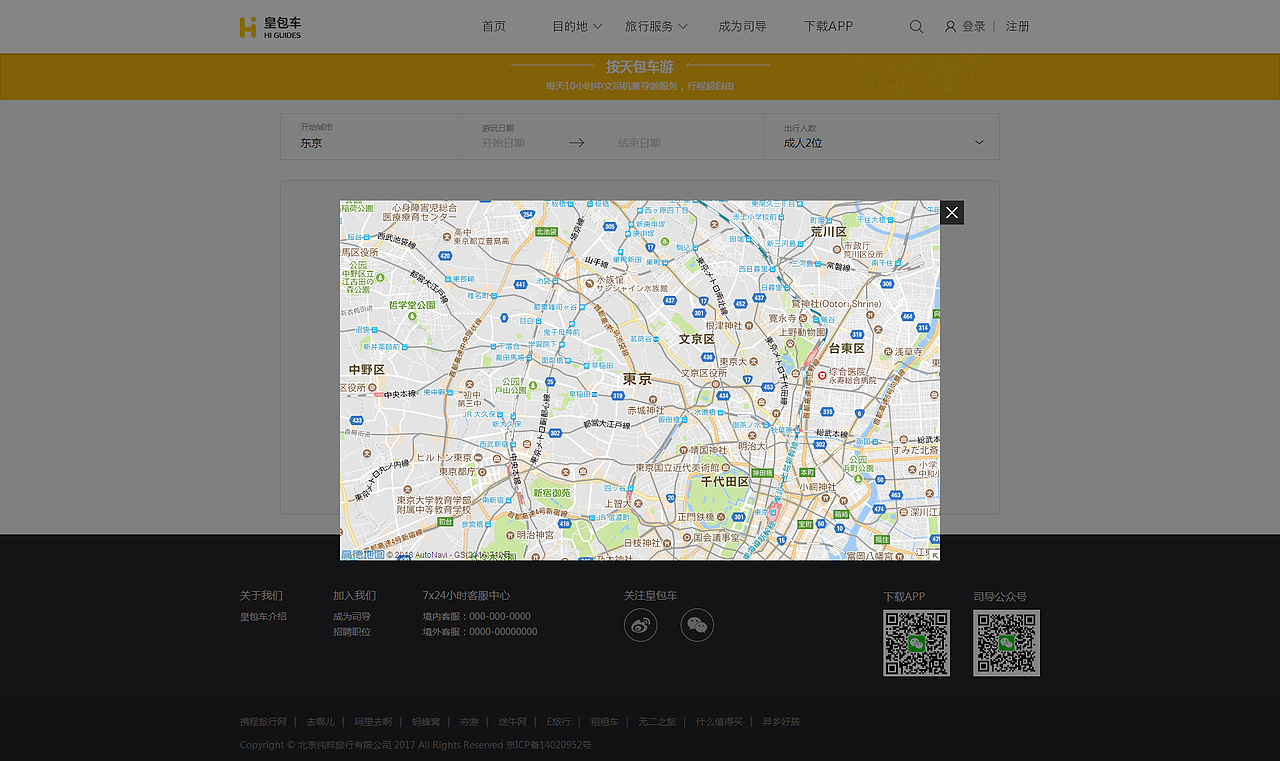Click the 下载APP QR code image

pyautogui.click(x=916, y=643)
